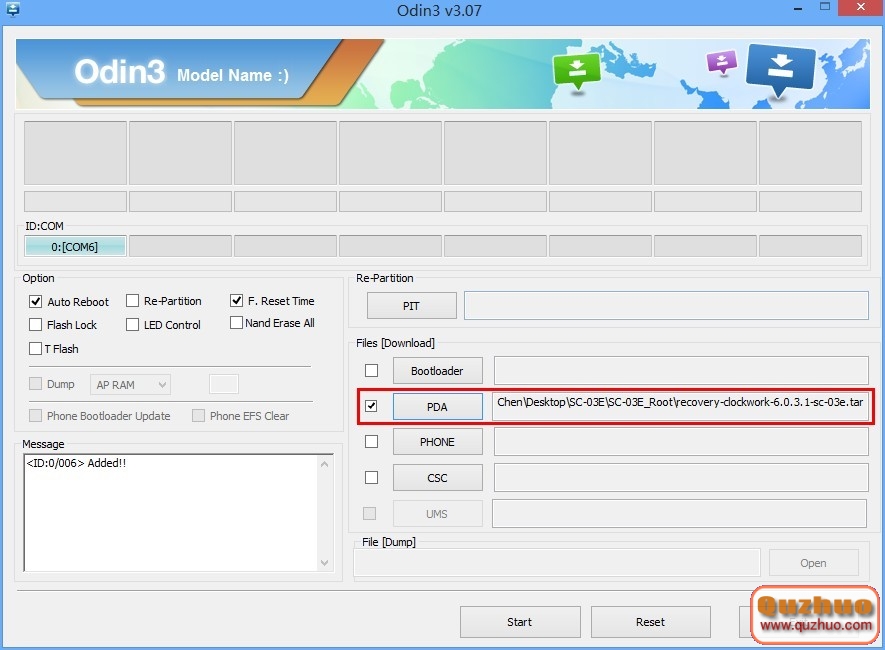This screenshot has height=650, width=885.
Task: Click the PHONE file button
Action: (437, 442)
